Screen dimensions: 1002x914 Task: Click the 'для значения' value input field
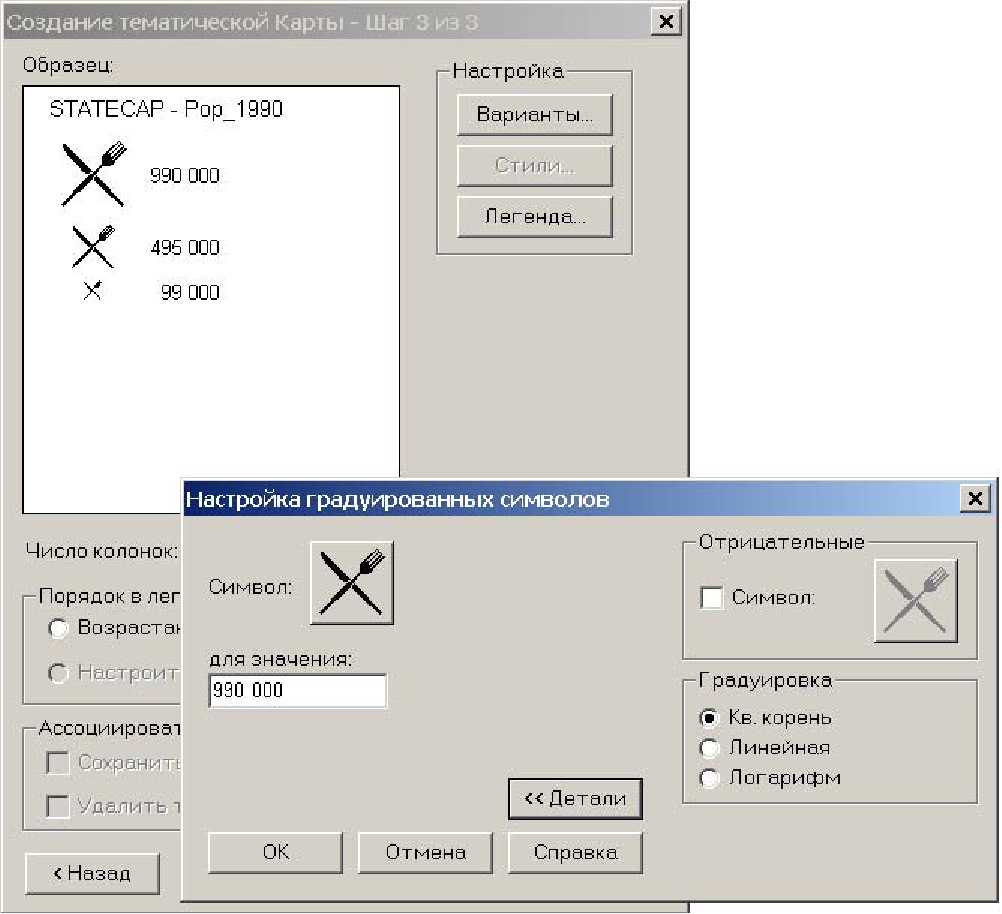pos(297,691)
